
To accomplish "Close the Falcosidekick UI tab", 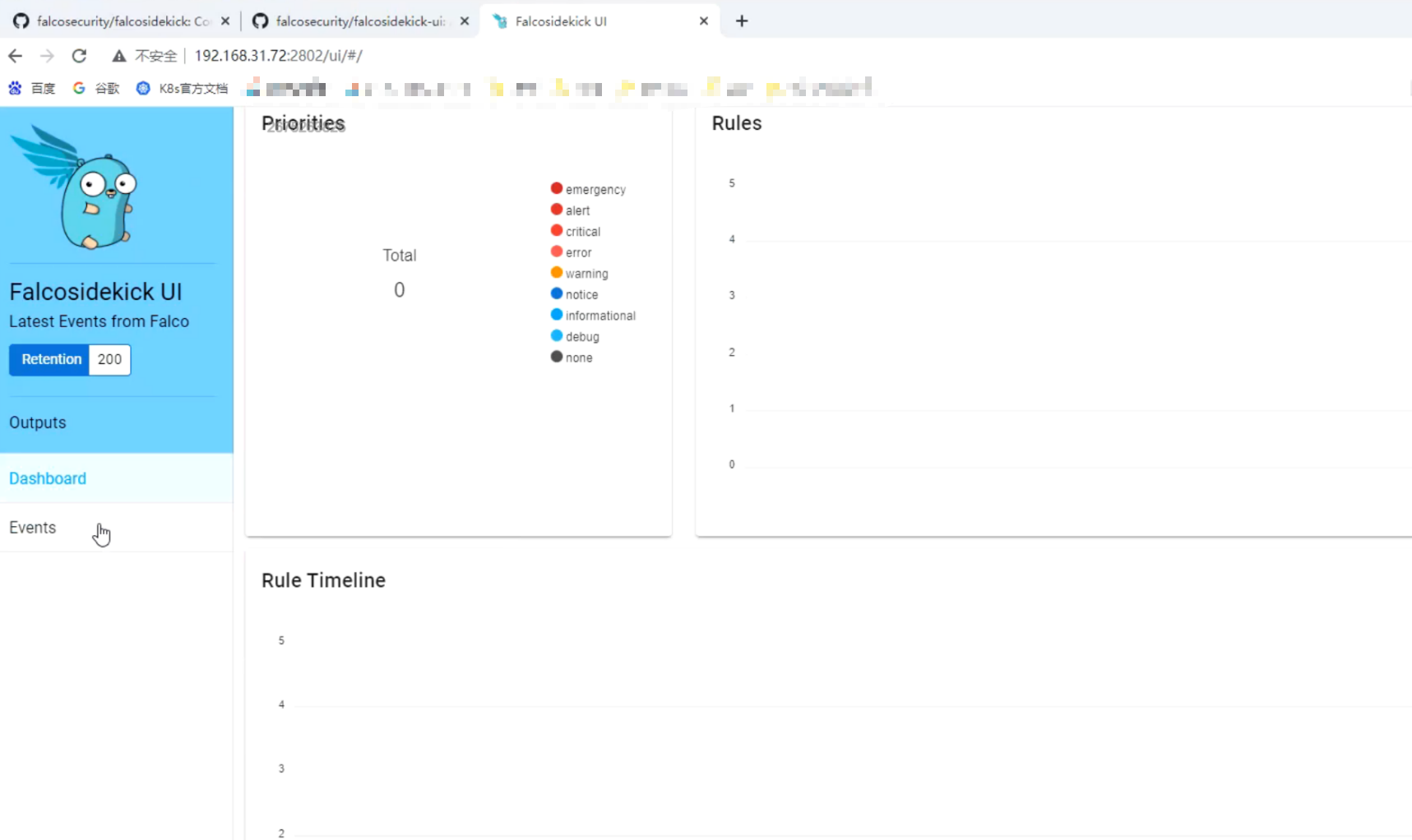I will pos(704,21).
